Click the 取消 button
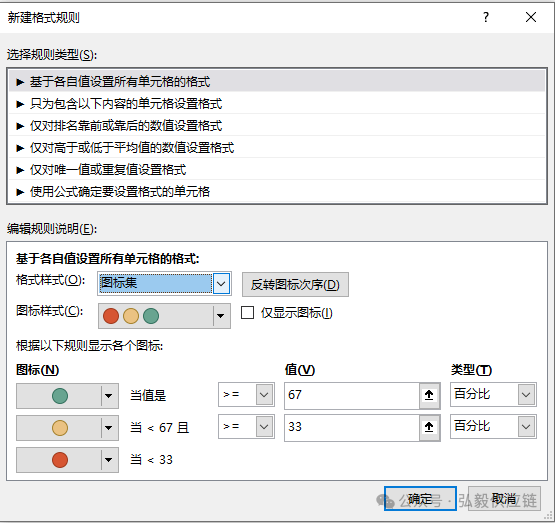Viewport: 555px width, 523px height. point(504,499)
